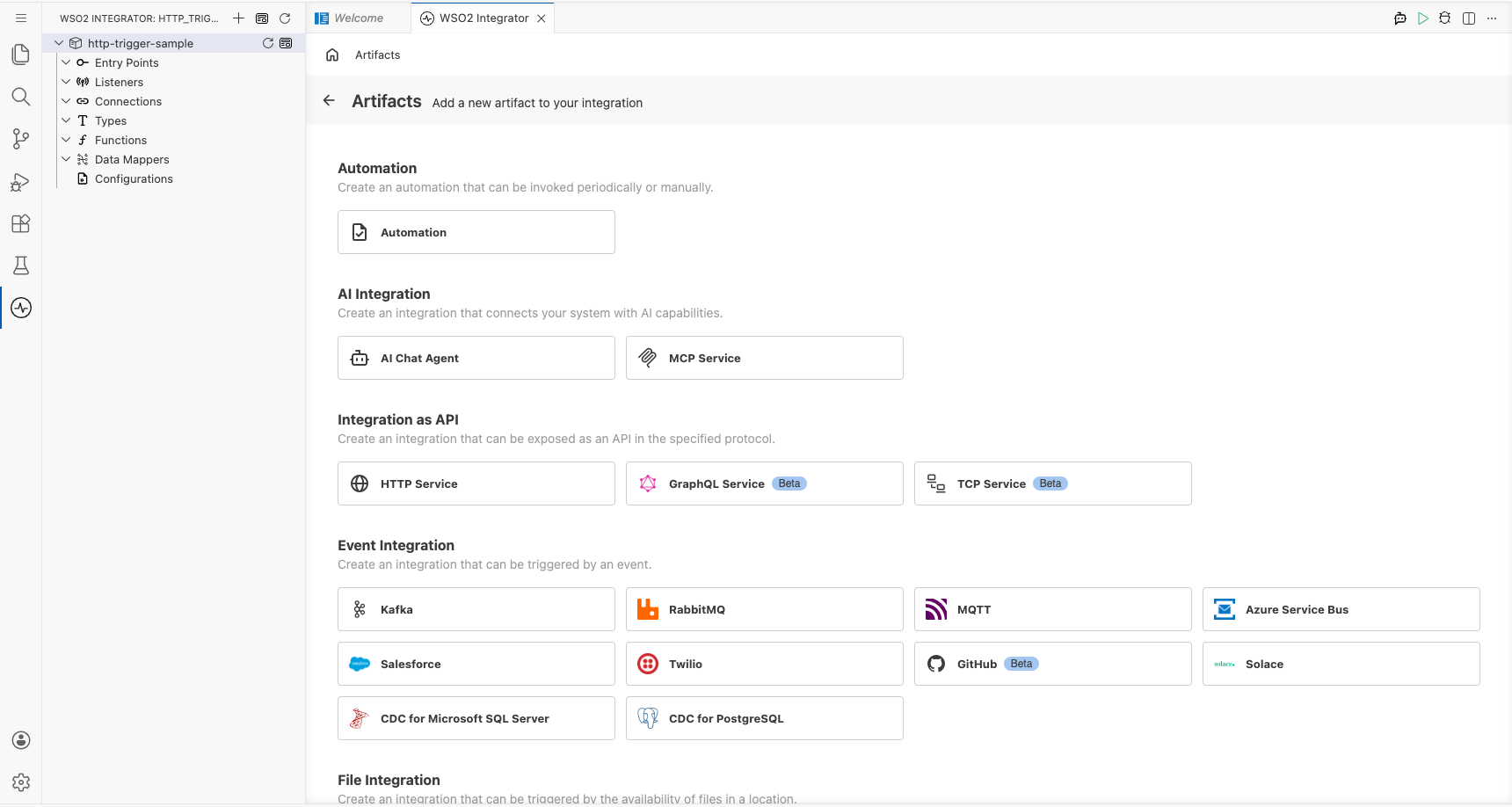Collapse the http-trigger-sample project node
The image size is (1512, 807).
coord(59,43)
